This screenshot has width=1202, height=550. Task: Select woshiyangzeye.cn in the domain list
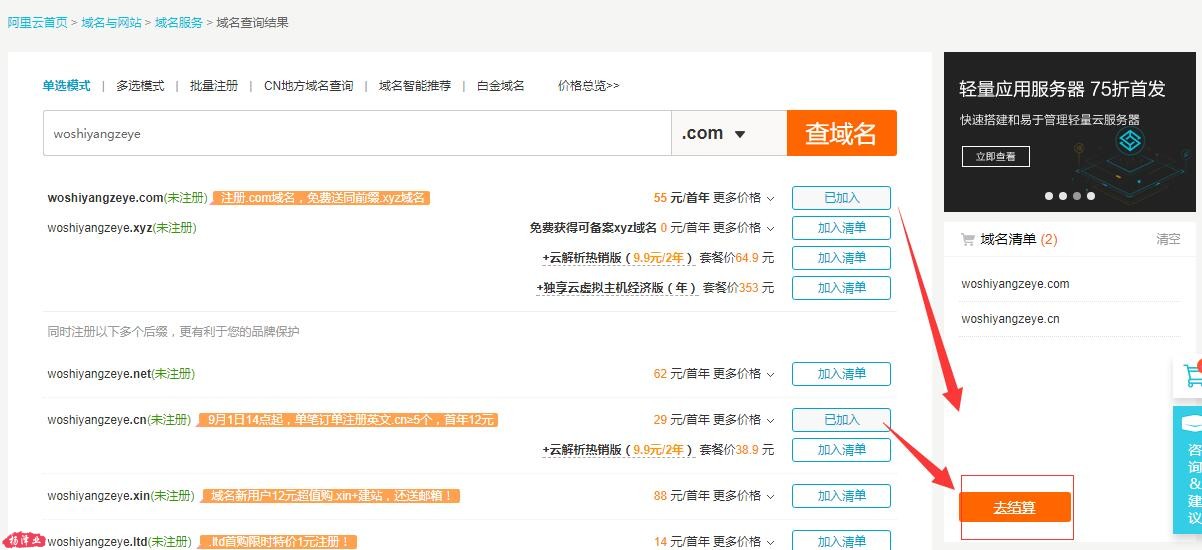pos(1010,319)
